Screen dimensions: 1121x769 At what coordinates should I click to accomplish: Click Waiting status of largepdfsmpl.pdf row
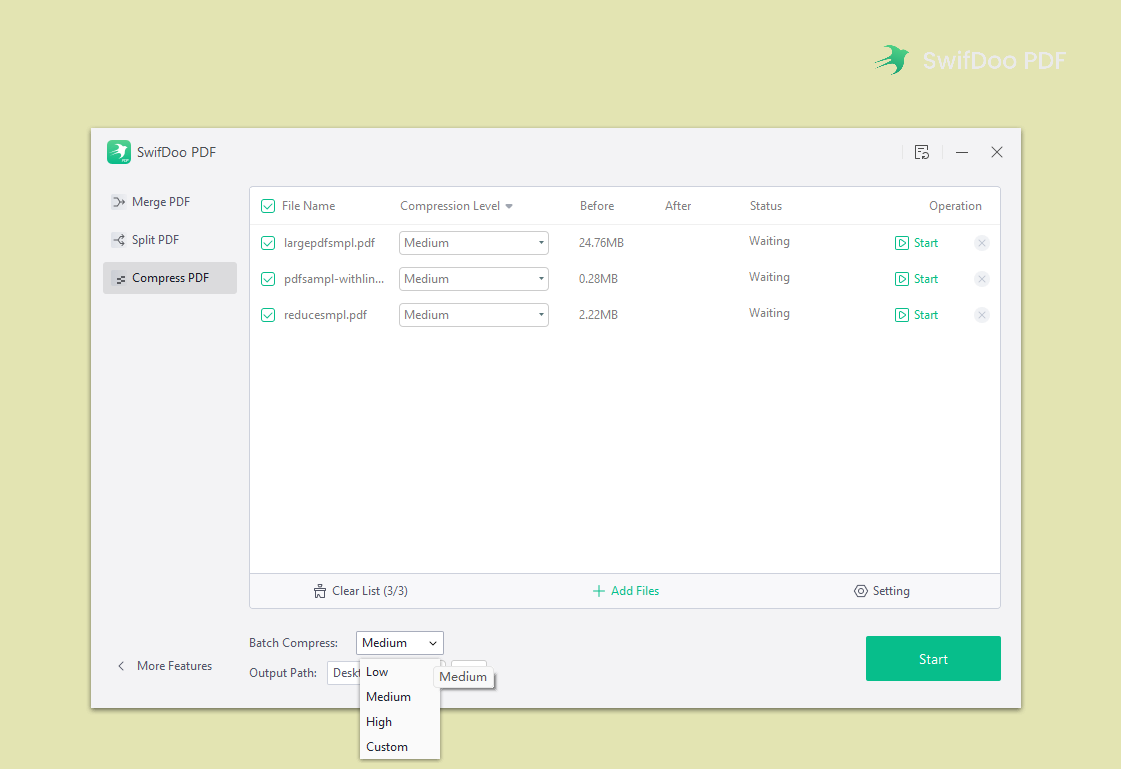pos(769,242)
